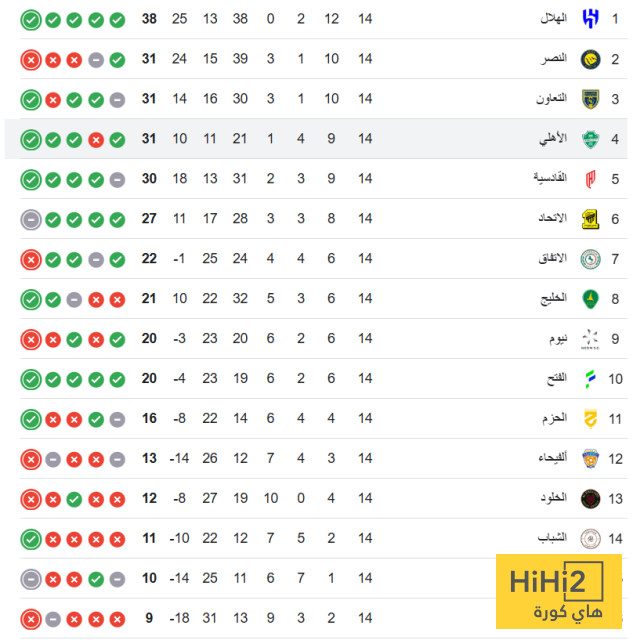Viewport: 633px width, 640px height.
Task: Select the Al-Ettifaq team logo
Action: pos(590,259)
